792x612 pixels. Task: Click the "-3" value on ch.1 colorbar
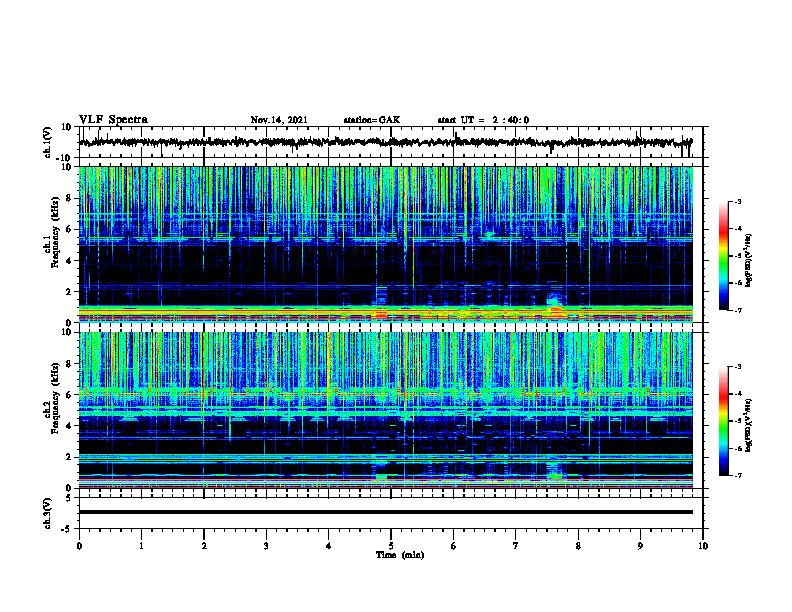point(737,201)
